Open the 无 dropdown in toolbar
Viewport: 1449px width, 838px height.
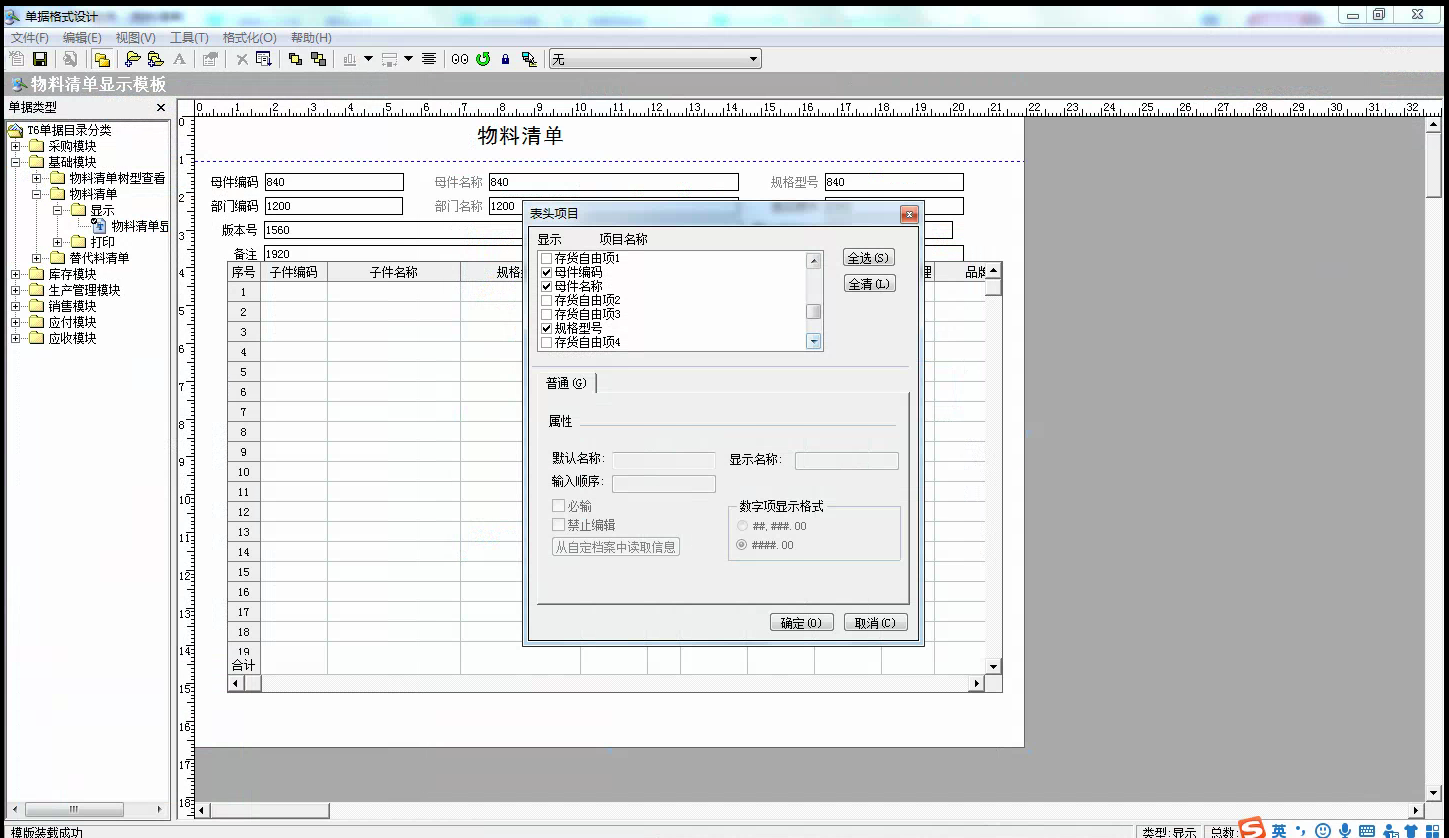pos(754,59)
